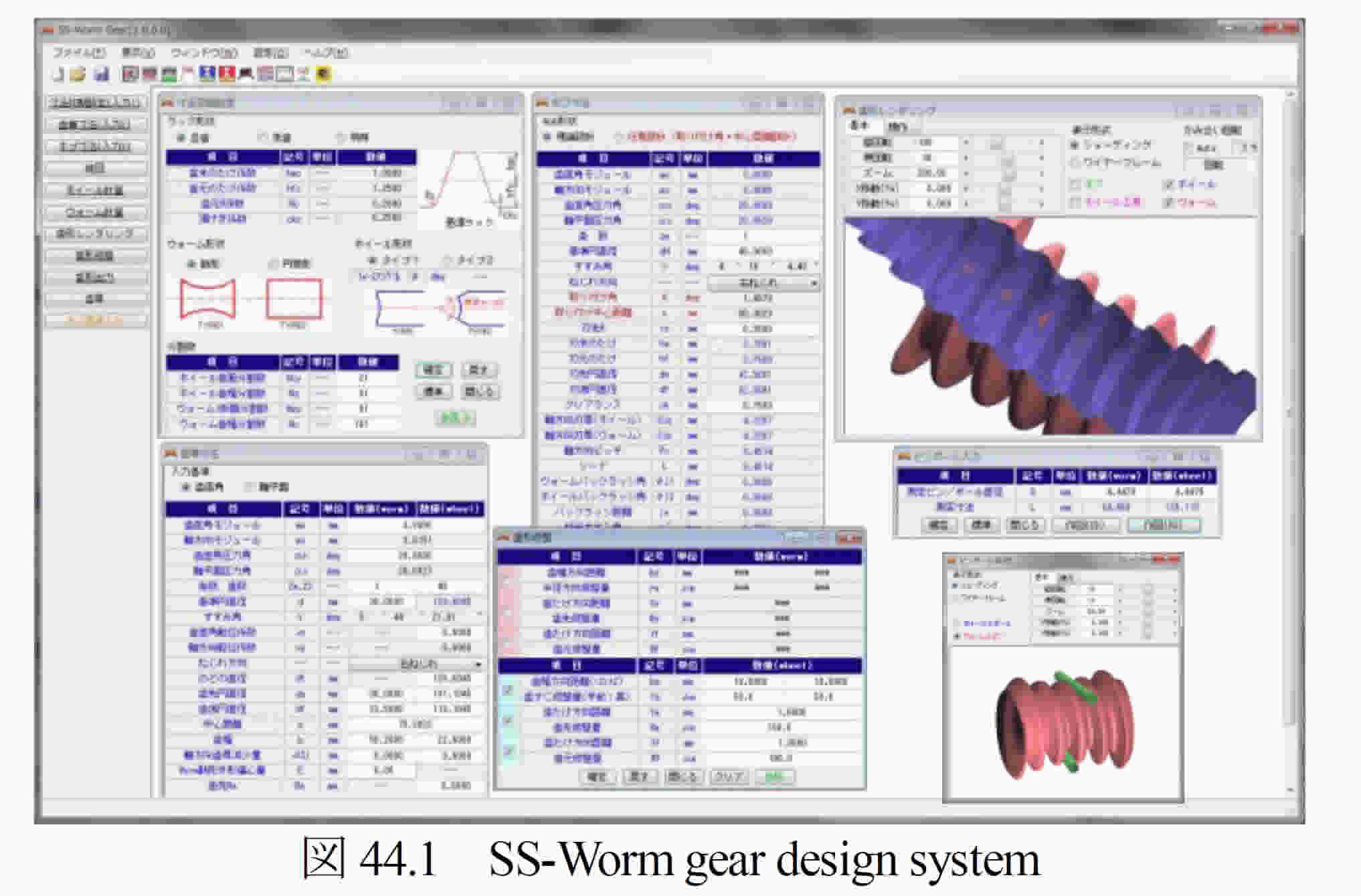Click right arrow of ズーム slider in rendering window
The height and width of the screenshot is (896, 1361).
point(1041,173)
